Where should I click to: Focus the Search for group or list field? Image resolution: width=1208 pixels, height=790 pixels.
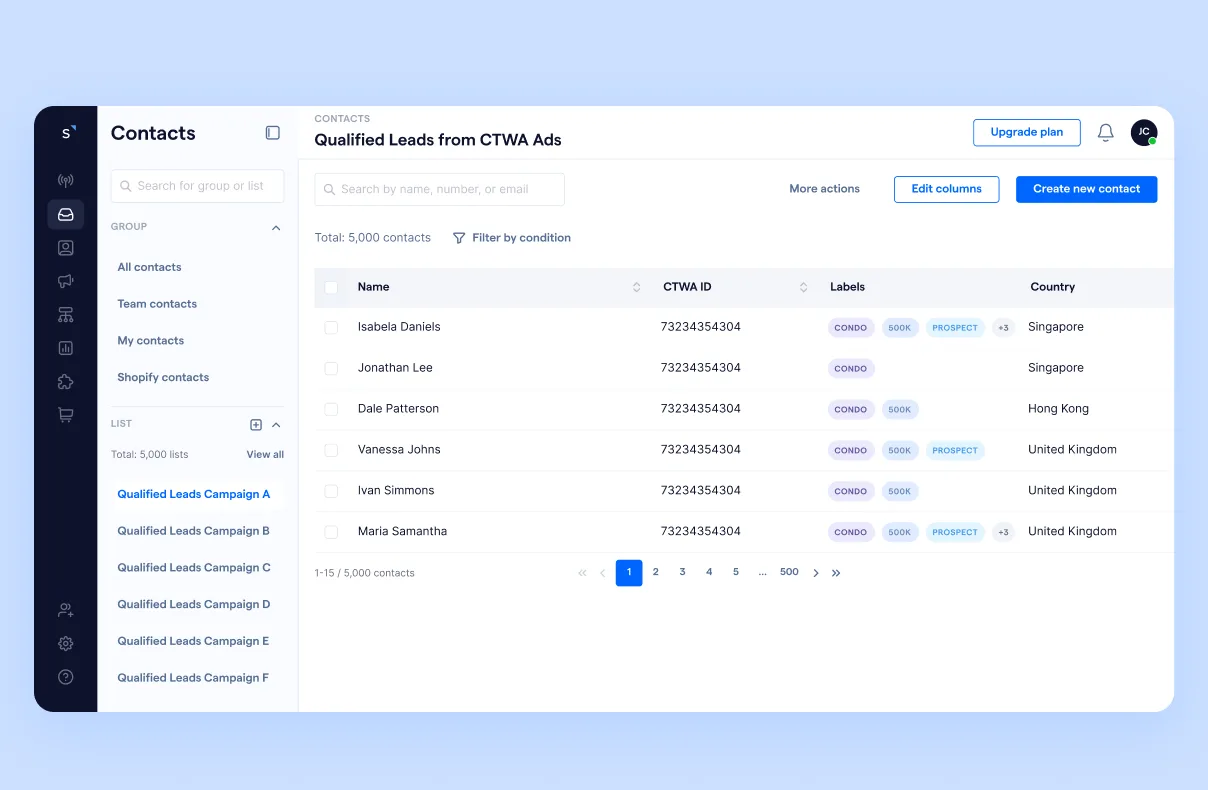(197, 186)
